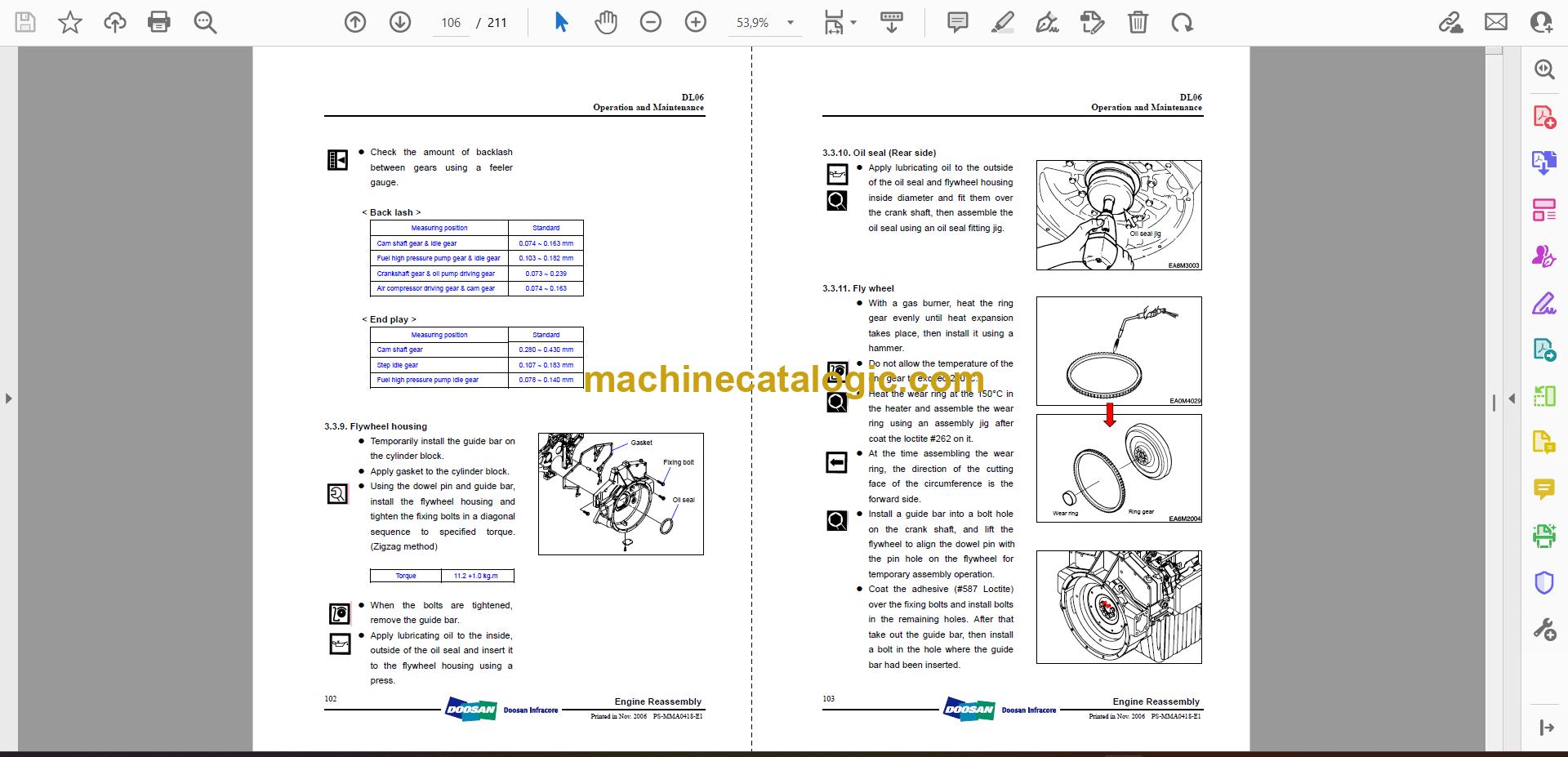
Task: Open the Organize Pages tool in sidebar
Action: (1544, 210)
